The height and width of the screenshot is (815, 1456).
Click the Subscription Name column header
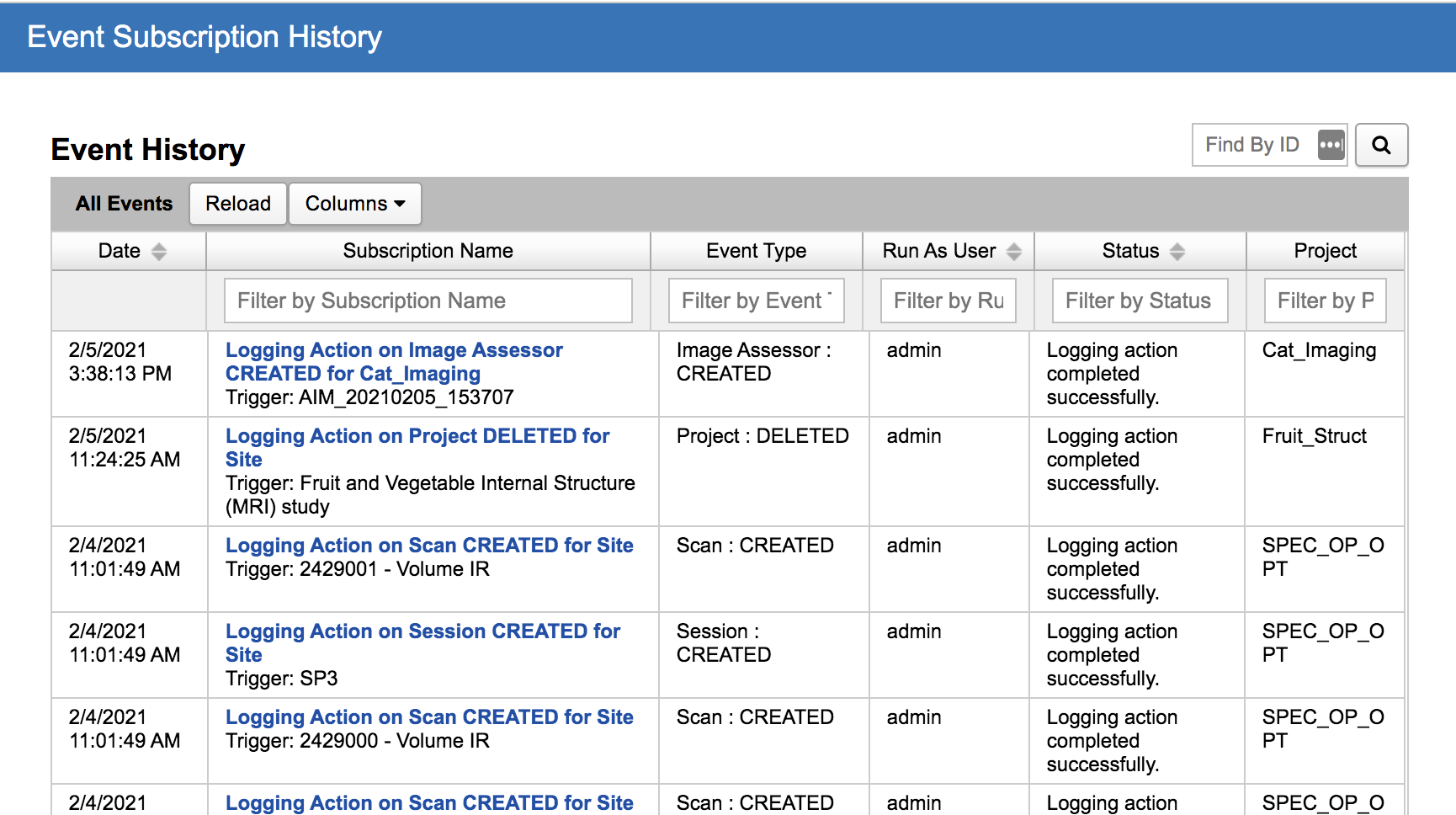[x=428, y=251]
